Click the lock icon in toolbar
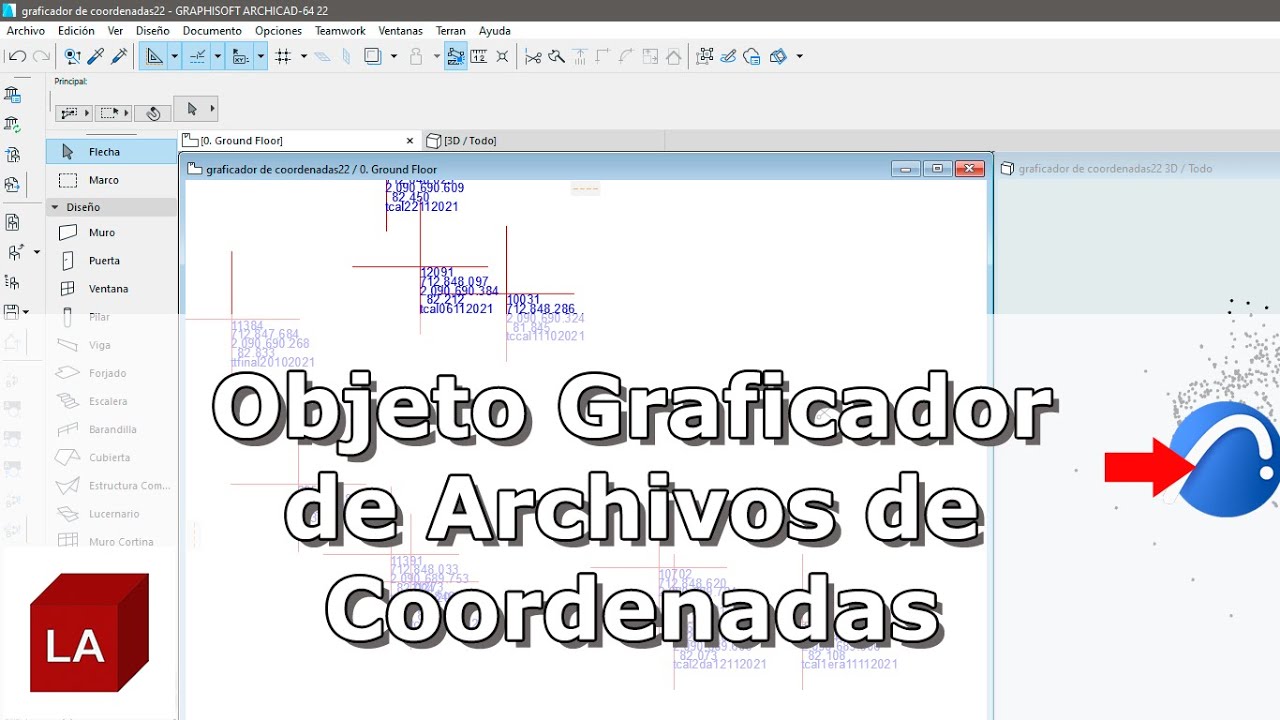This screenshot has width=1280, height=720. click(x=416, y=57)
